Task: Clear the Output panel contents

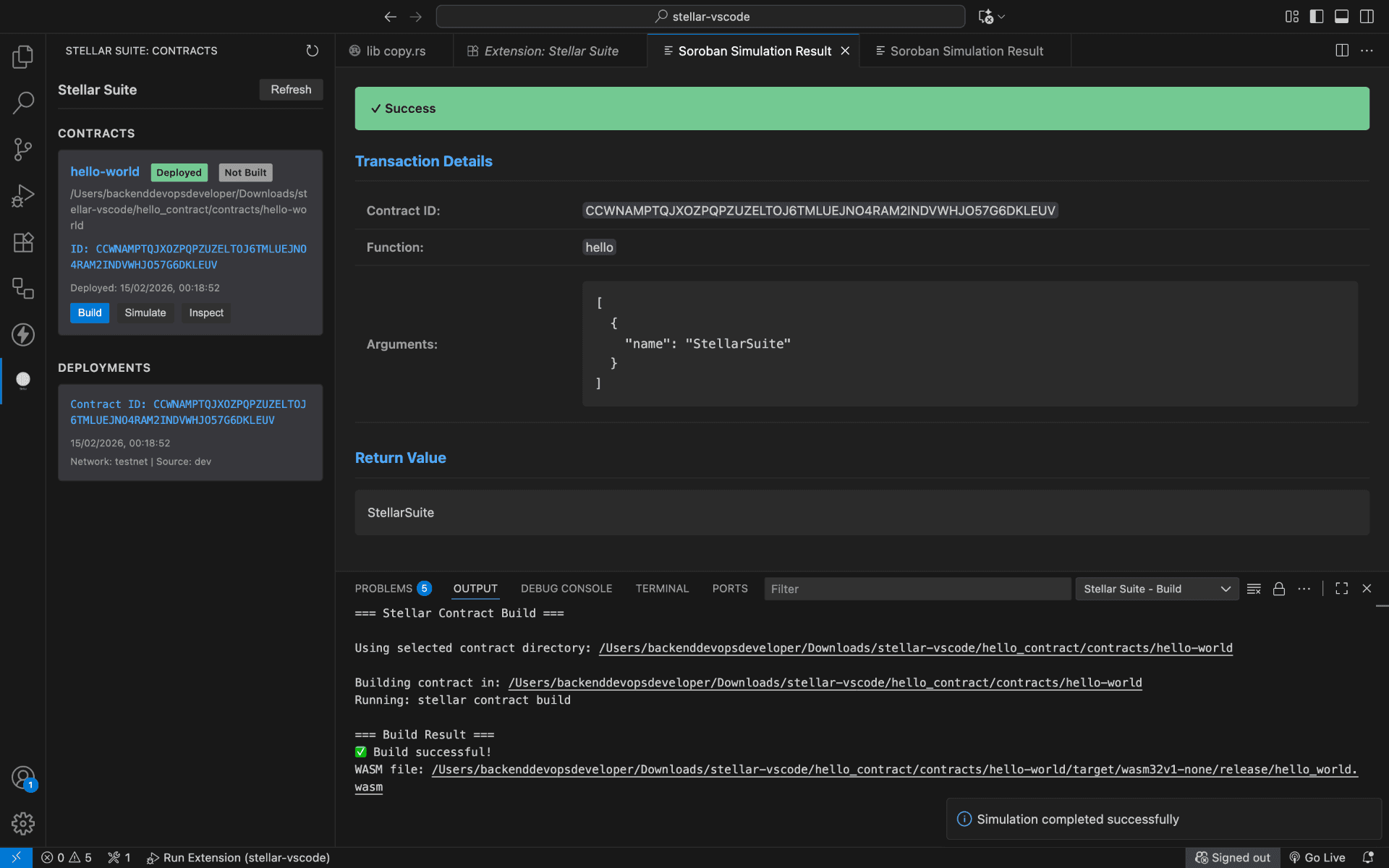Action: coord(1254,588)
